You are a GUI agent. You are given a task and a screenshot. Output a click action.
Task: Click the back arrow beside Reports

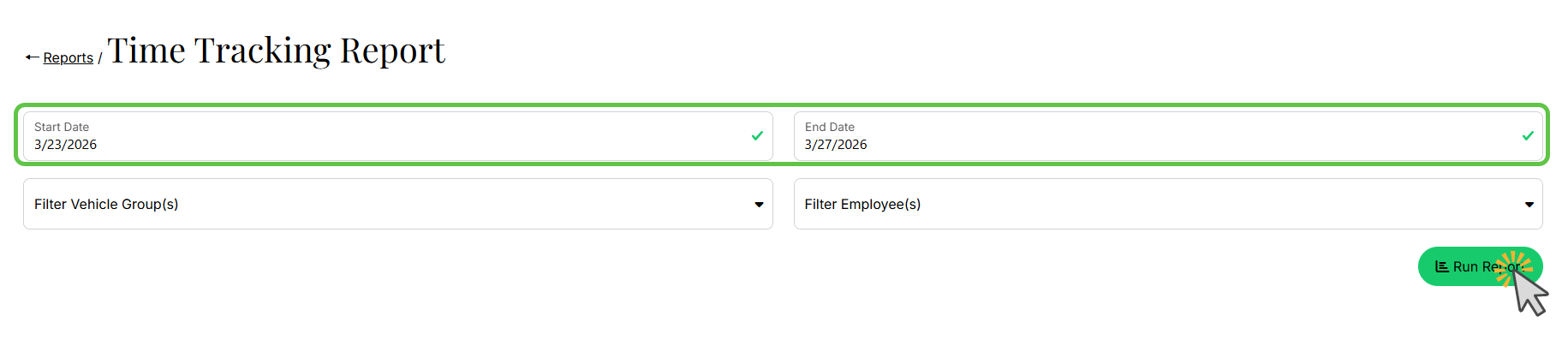point(32,57)
